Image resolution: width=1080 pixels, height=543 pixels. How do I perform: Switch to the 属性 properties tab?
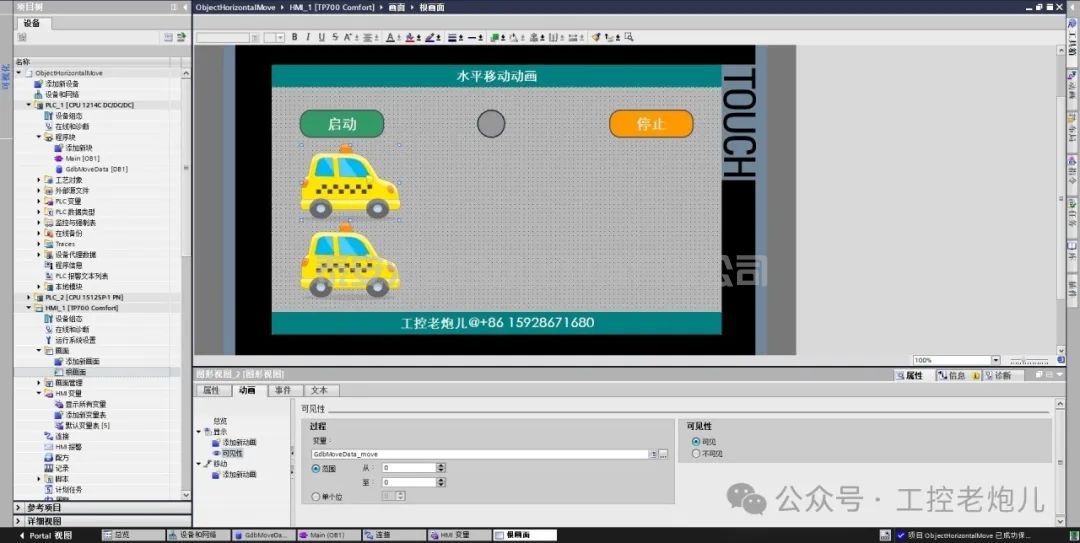[211, 390]
